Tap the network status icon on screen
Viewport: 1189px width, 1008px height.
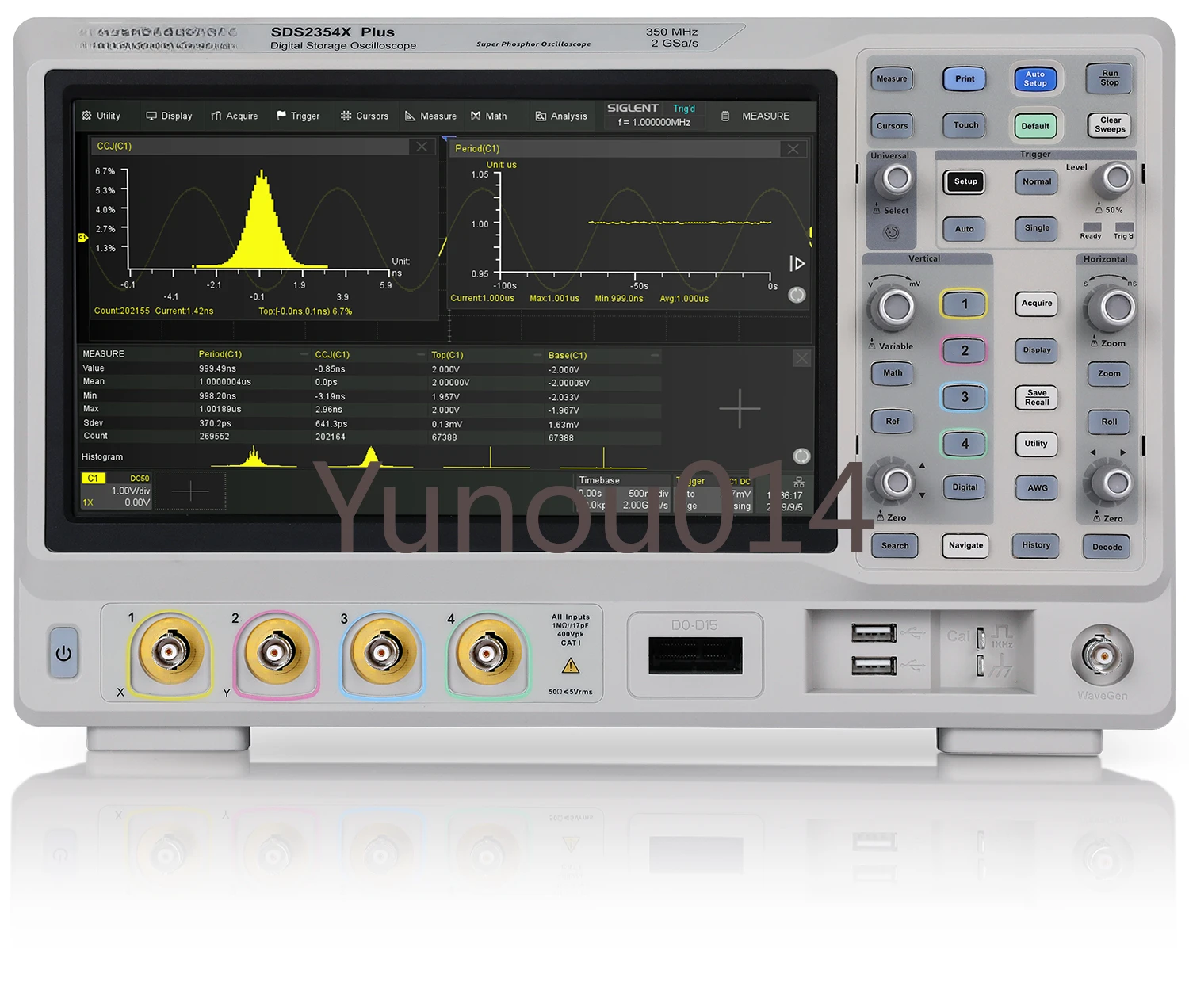(798, 482)
